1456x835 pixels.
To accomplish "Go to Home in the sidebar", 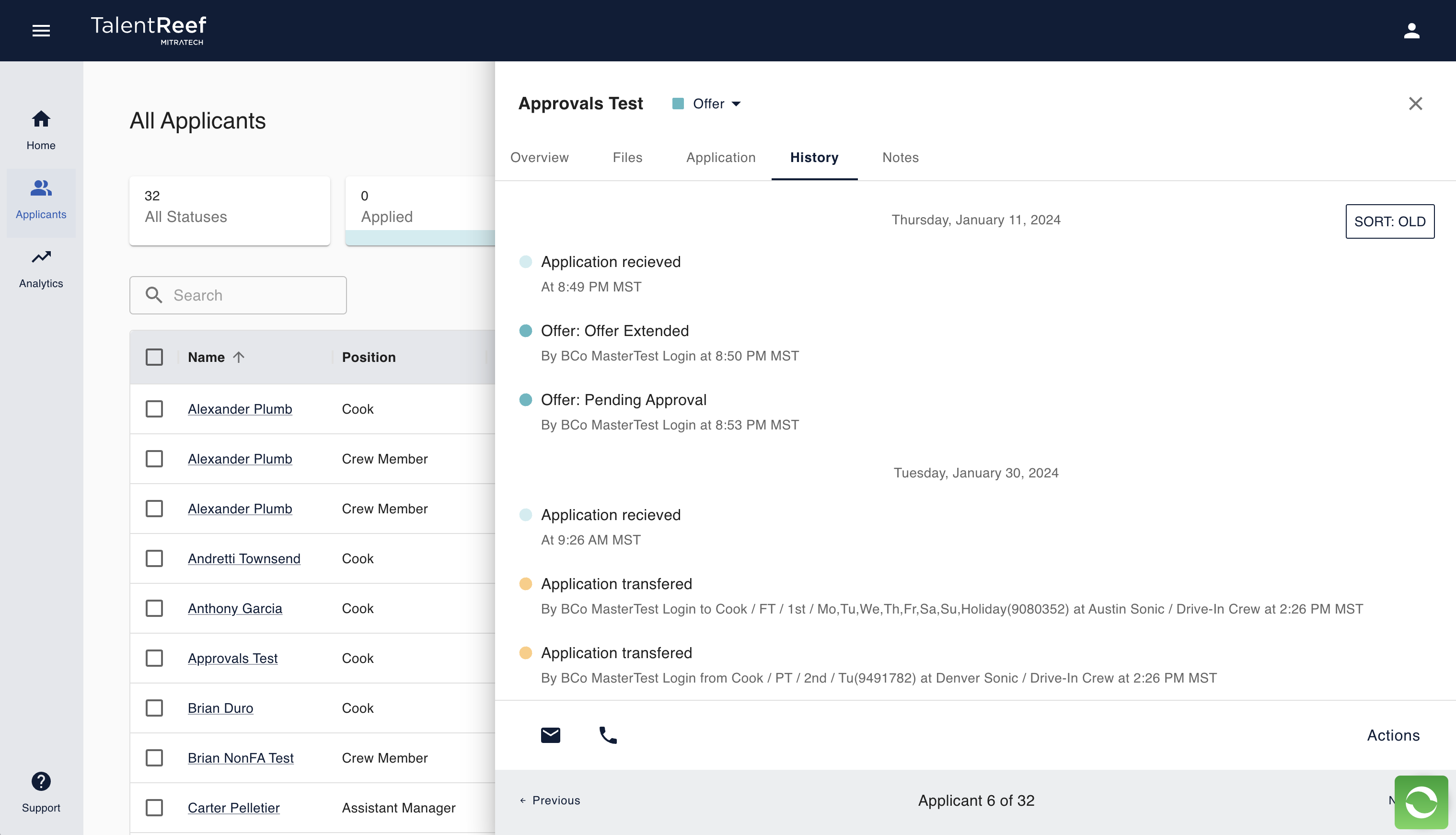I will click(x=41, y=131).
